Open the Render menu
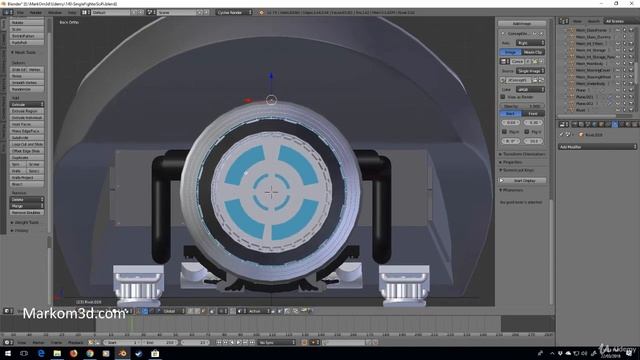Viewport: 640px width, 360px height. tap(36, 12)
